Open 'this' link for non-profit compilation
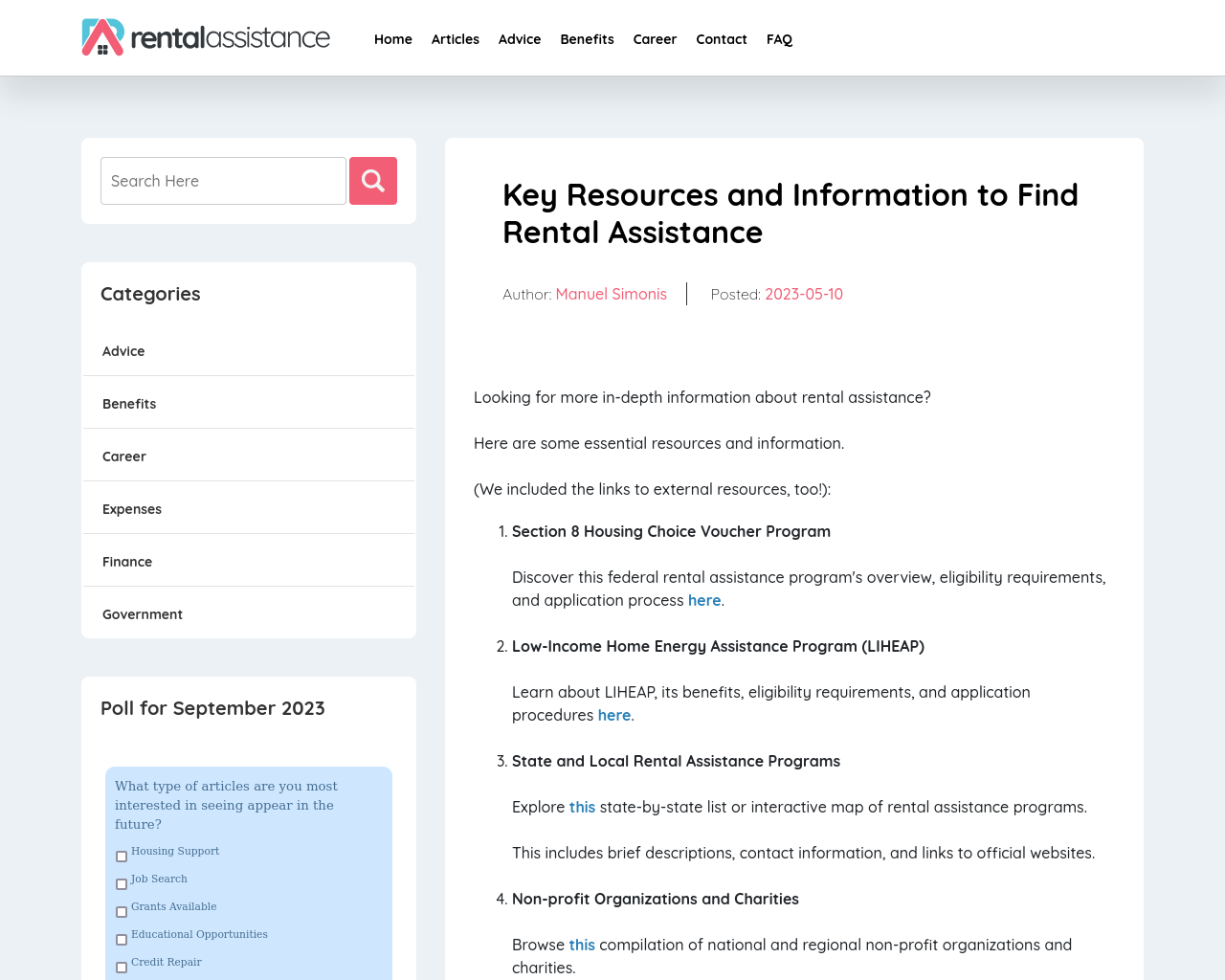 click(582, 945)
